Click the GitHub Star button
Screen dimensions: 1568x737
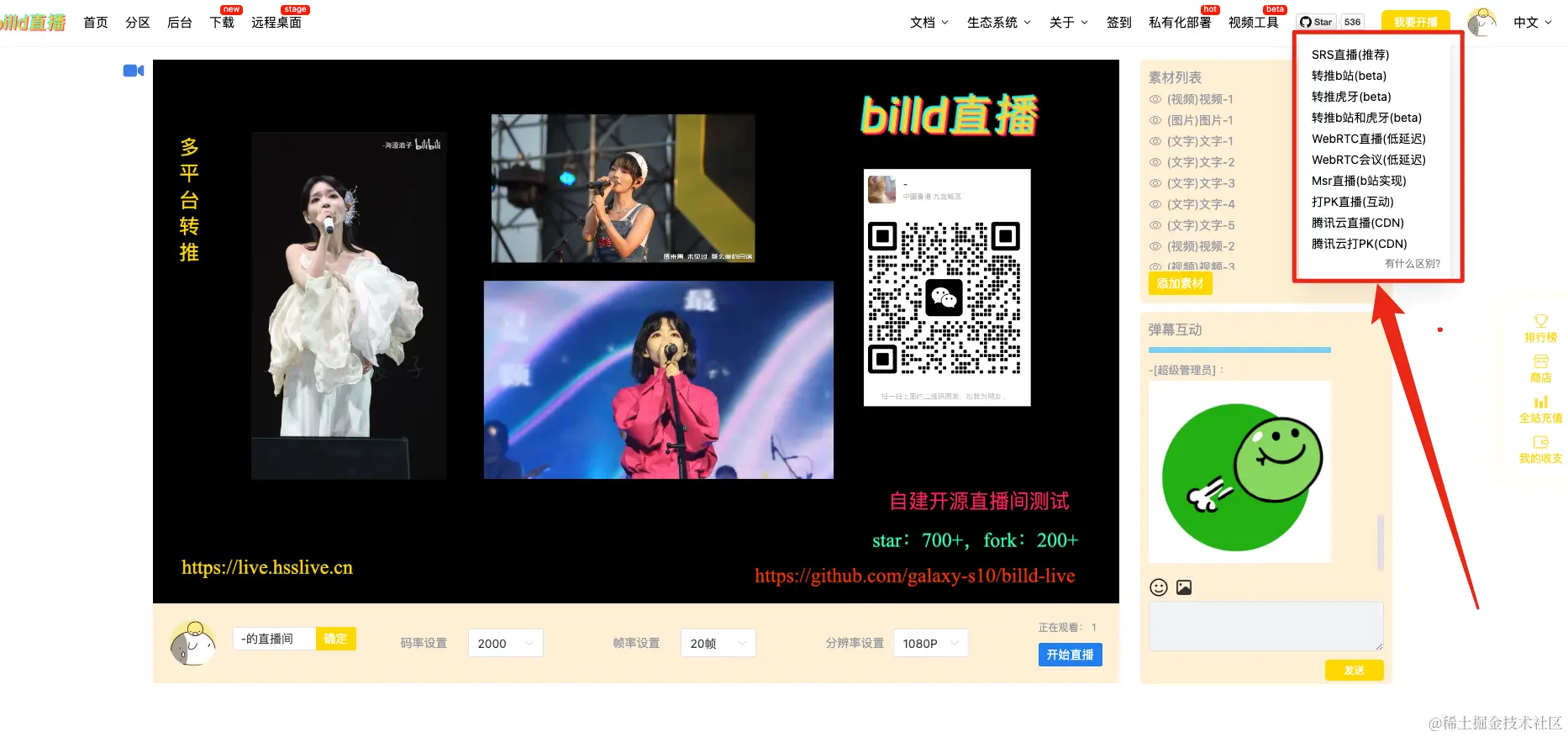click(1316, 22)
